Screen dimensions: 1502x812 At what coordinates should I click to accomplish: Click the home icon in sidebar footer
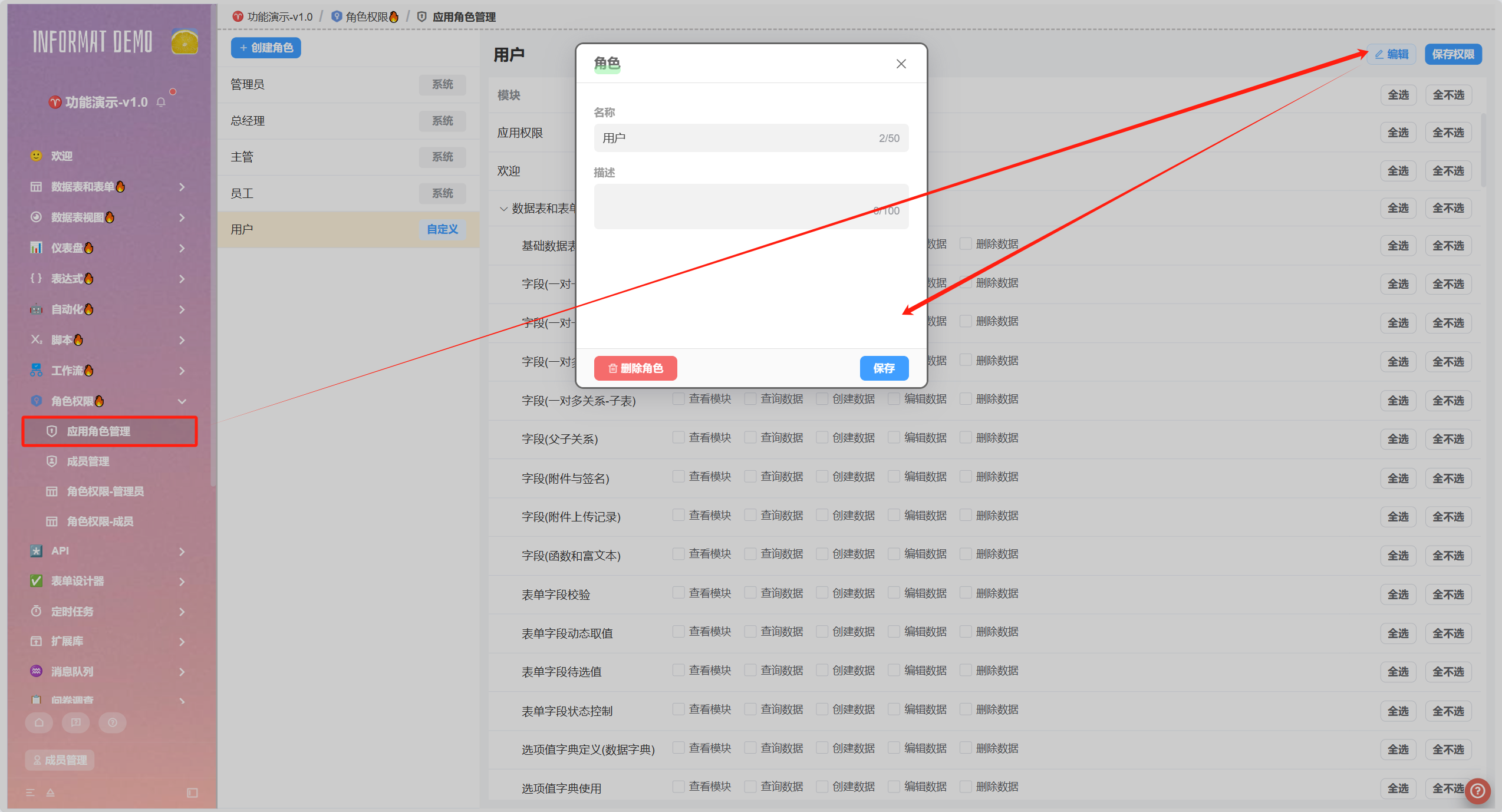pyautogui.click(x=39, y=722)
